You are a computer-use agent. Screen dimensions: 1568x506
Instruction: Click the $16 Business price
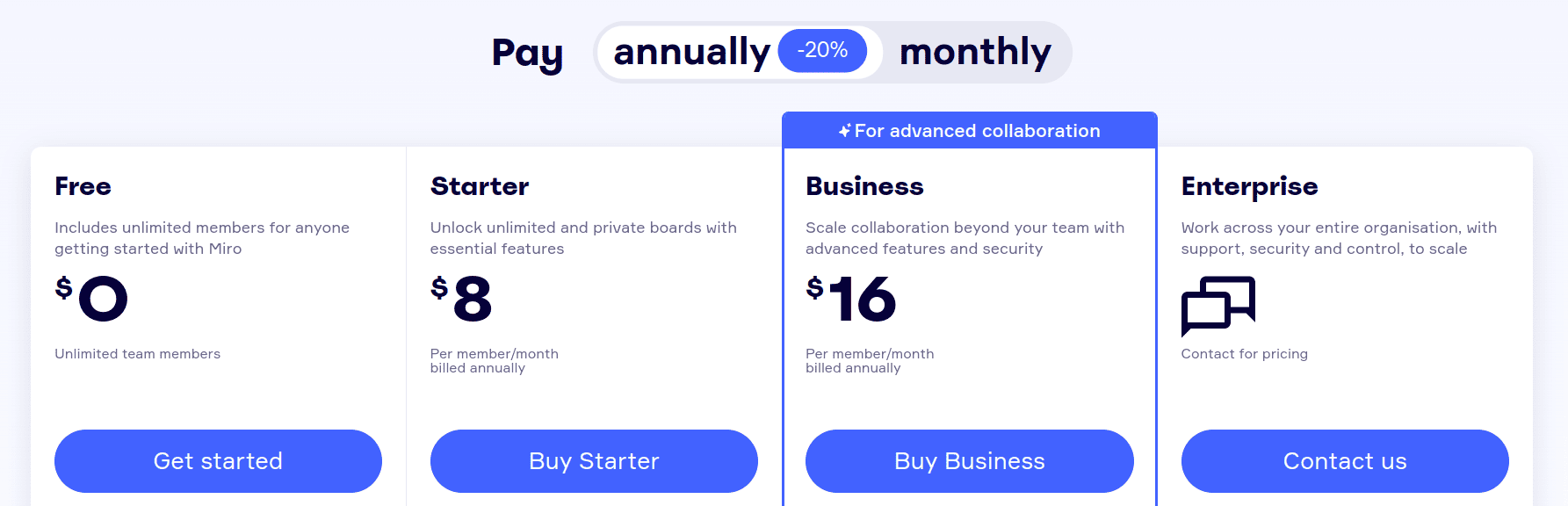851,299
